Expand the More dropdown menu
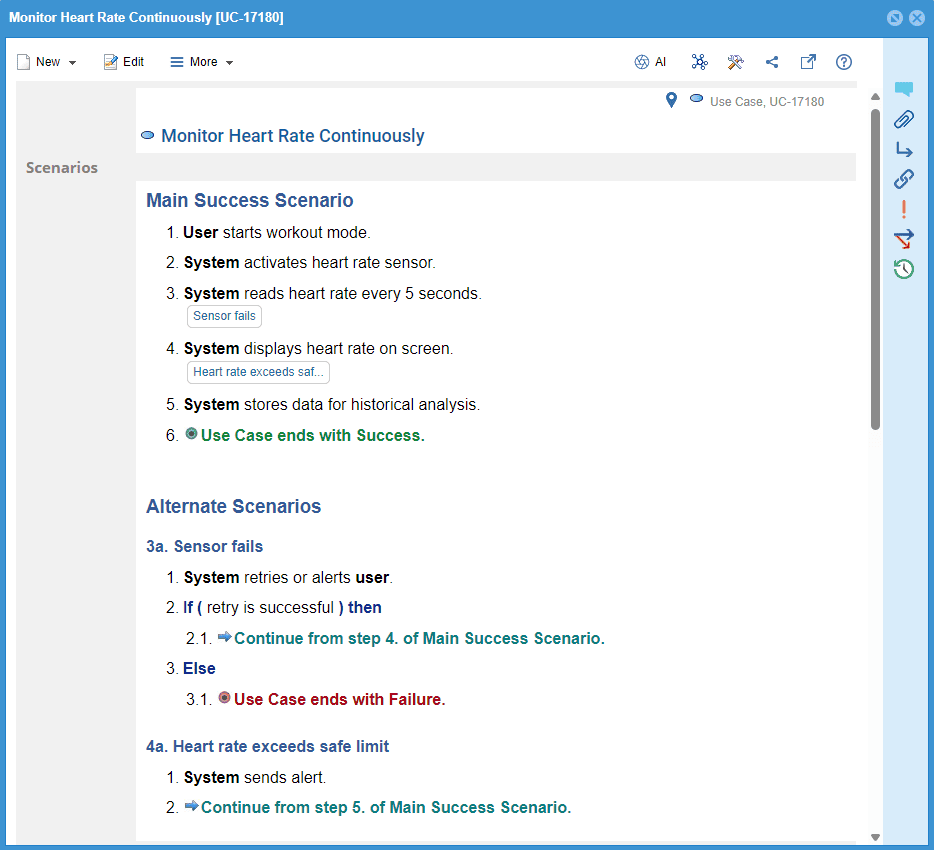Screen dimensions: 934x850 click(x=202, y=62)
